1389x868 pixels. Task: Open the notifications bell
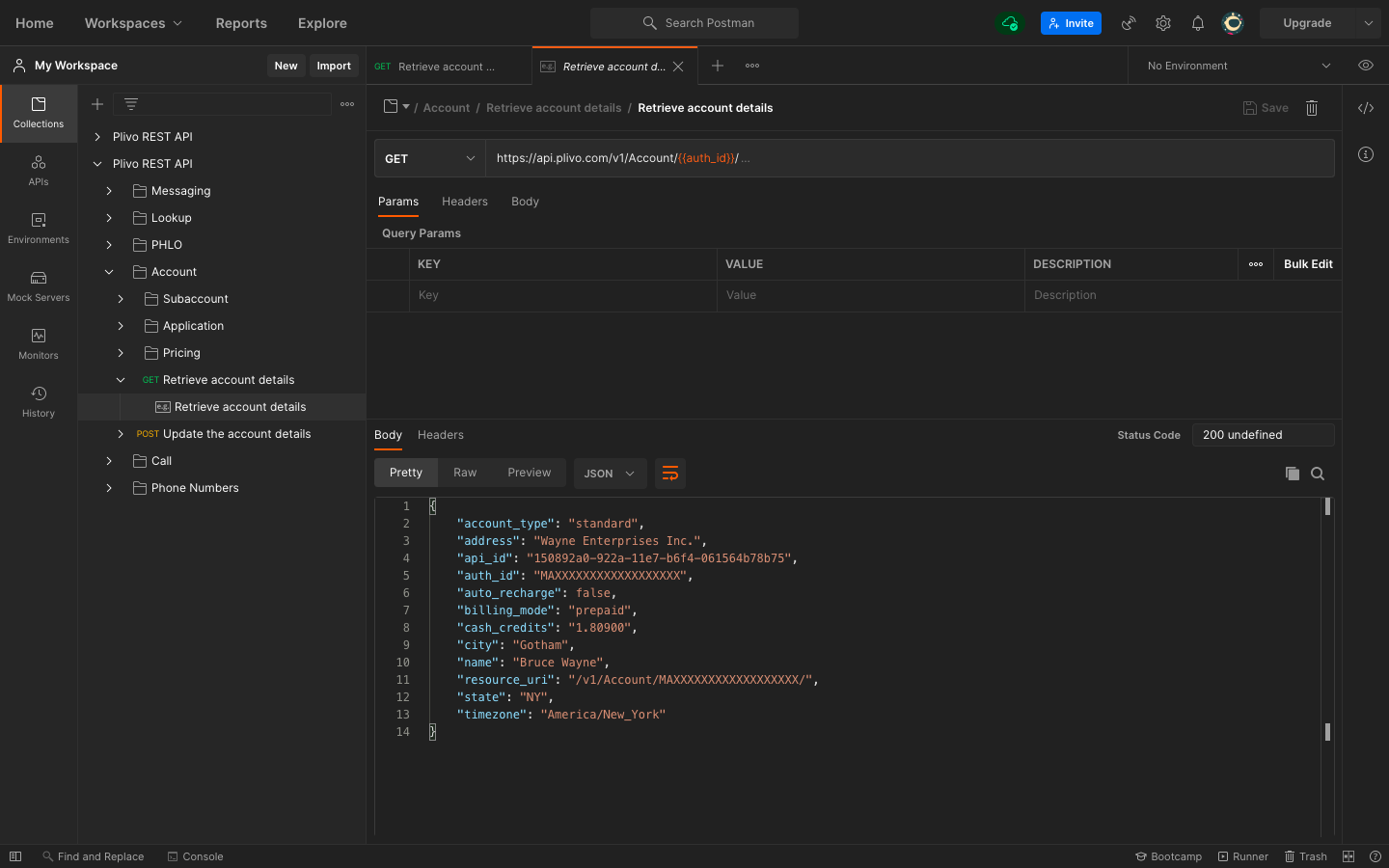[x=1198, y=23]
